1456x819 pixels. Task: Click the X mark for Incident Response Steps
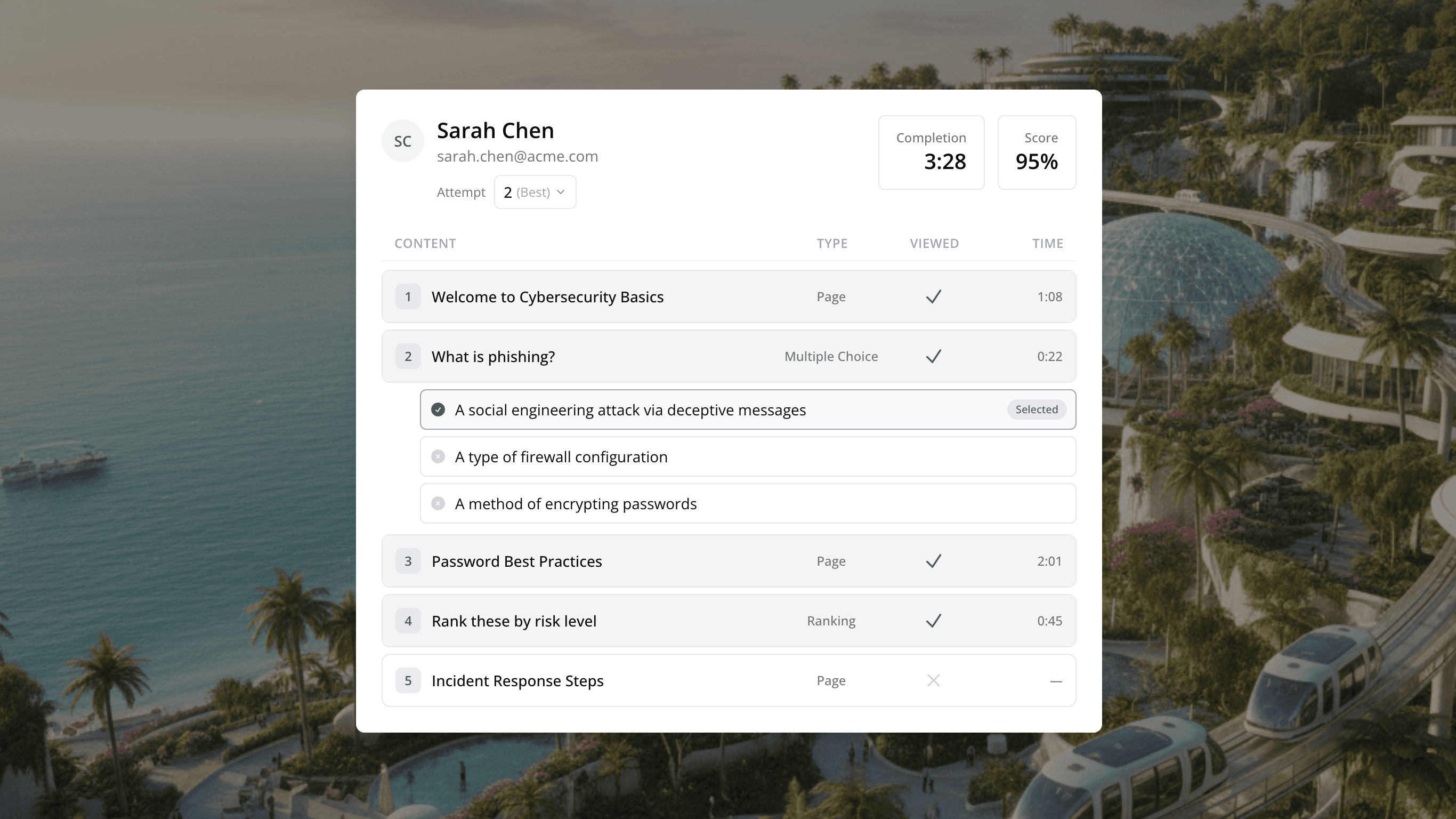pyautogui.click(x=933, y=680)
